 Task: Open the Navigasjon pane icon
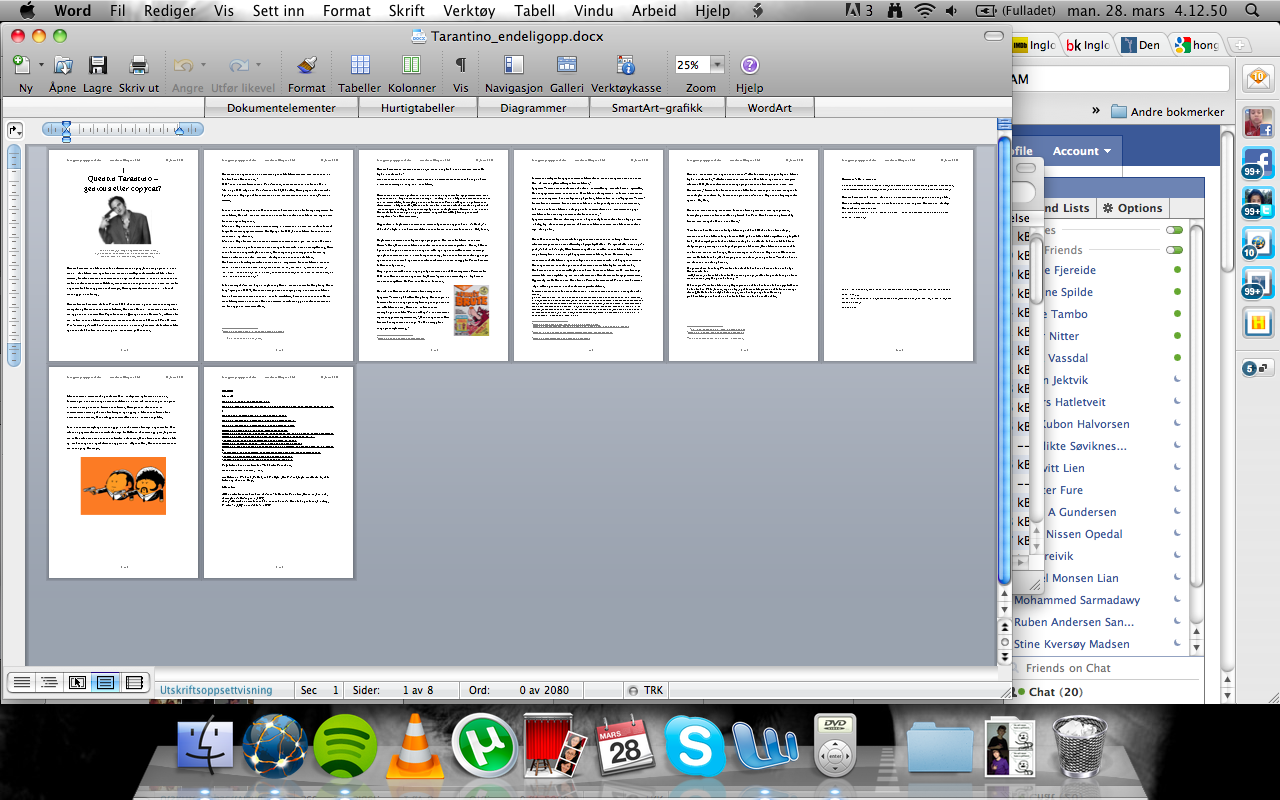coord(514,65)
